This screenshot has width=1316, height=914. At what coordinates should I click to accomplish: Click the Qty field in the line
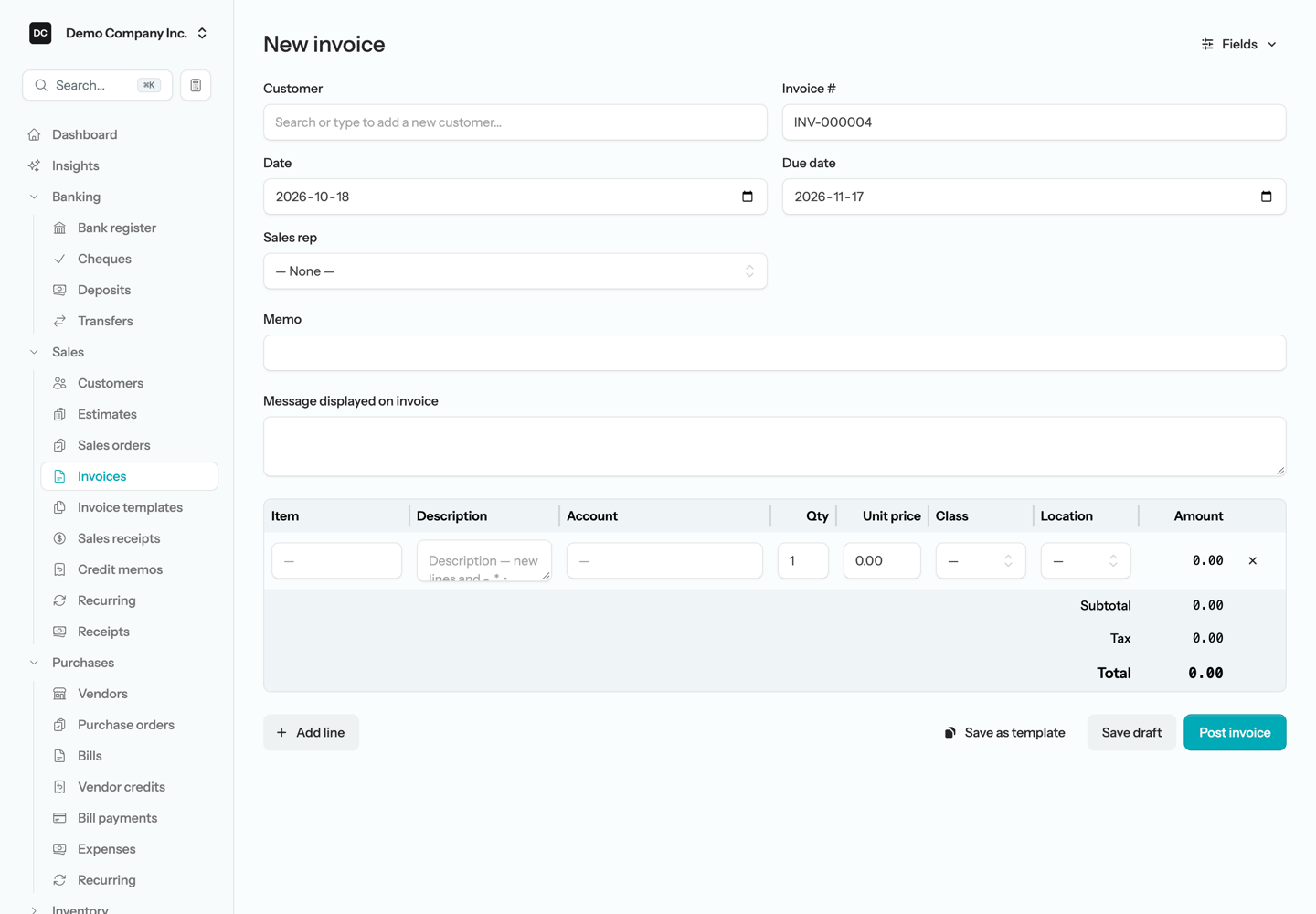803,561
